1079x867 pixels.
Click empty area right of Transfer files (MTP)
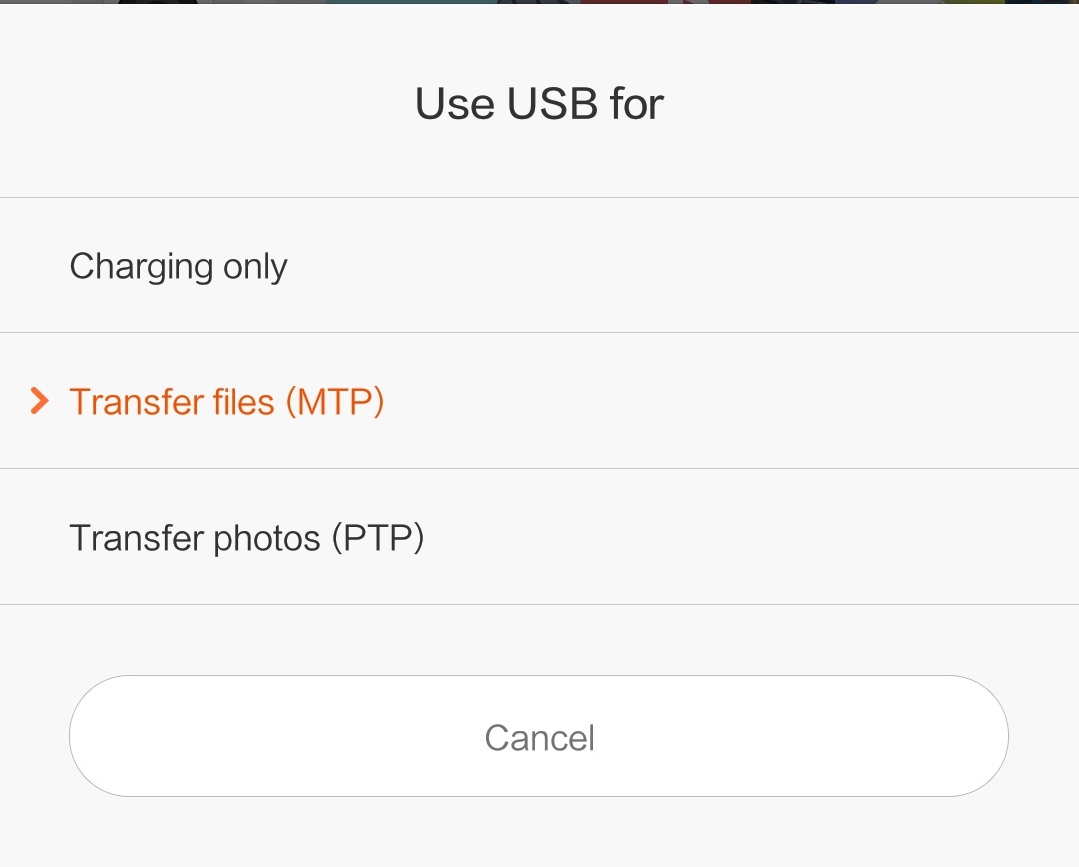[x=729, y=401]
